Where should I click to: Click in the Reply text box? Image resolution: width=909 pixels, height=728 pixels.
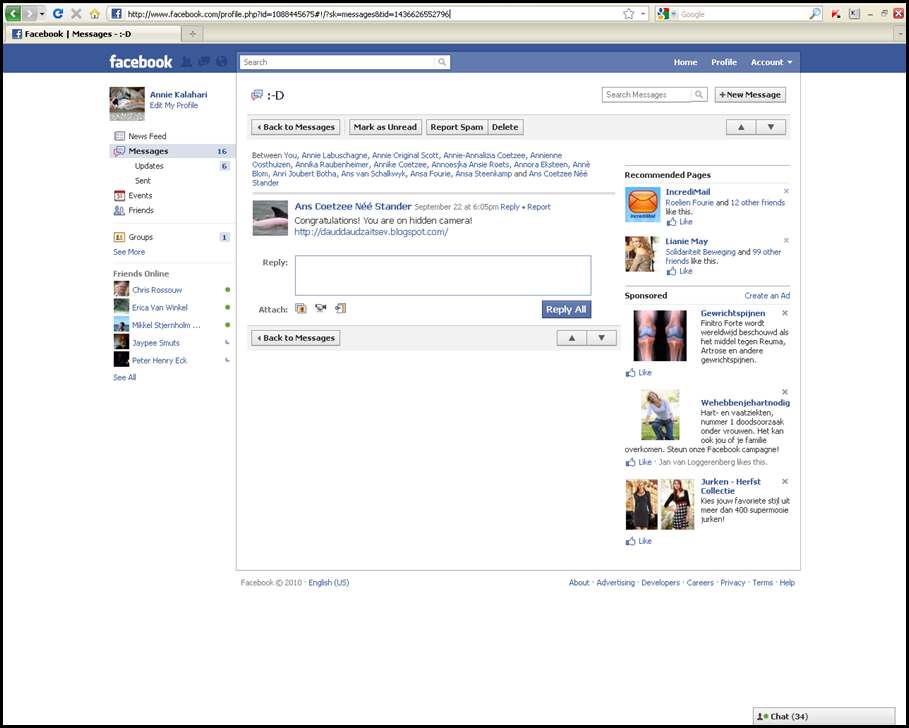pyautogui.click(x=443, y=275)
